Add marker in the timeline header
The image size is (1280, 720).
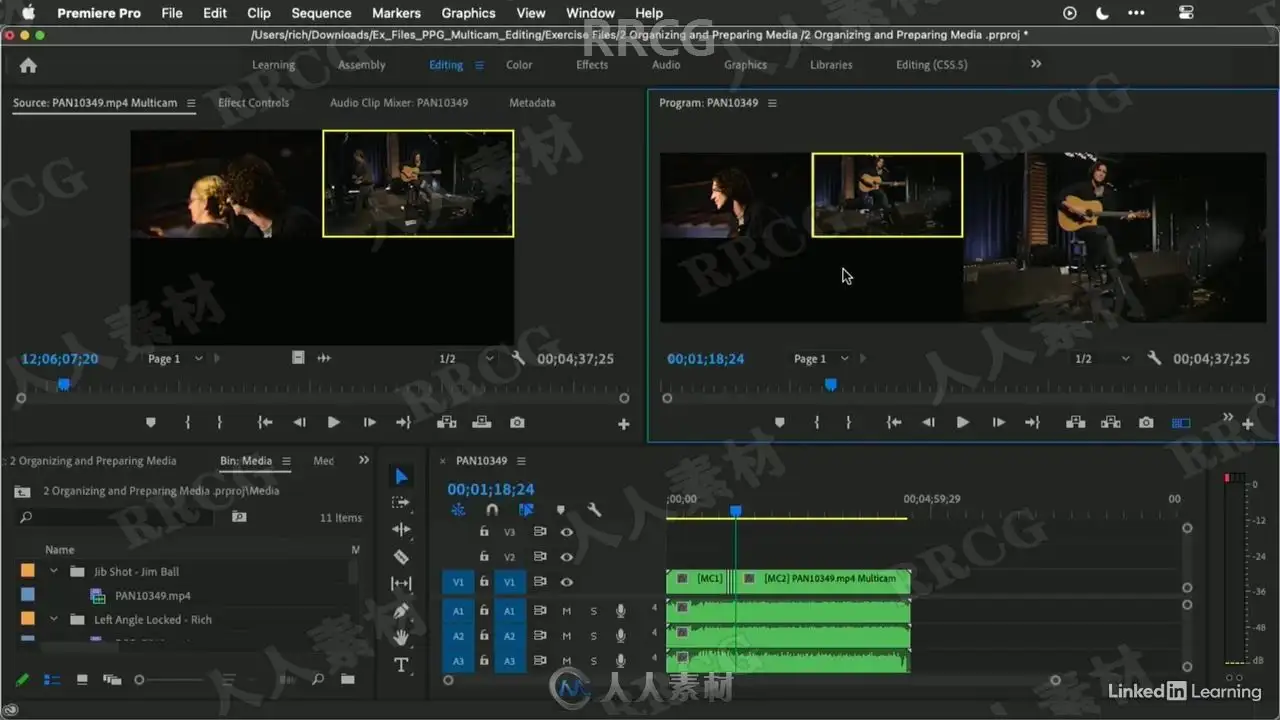click(561, 510)
